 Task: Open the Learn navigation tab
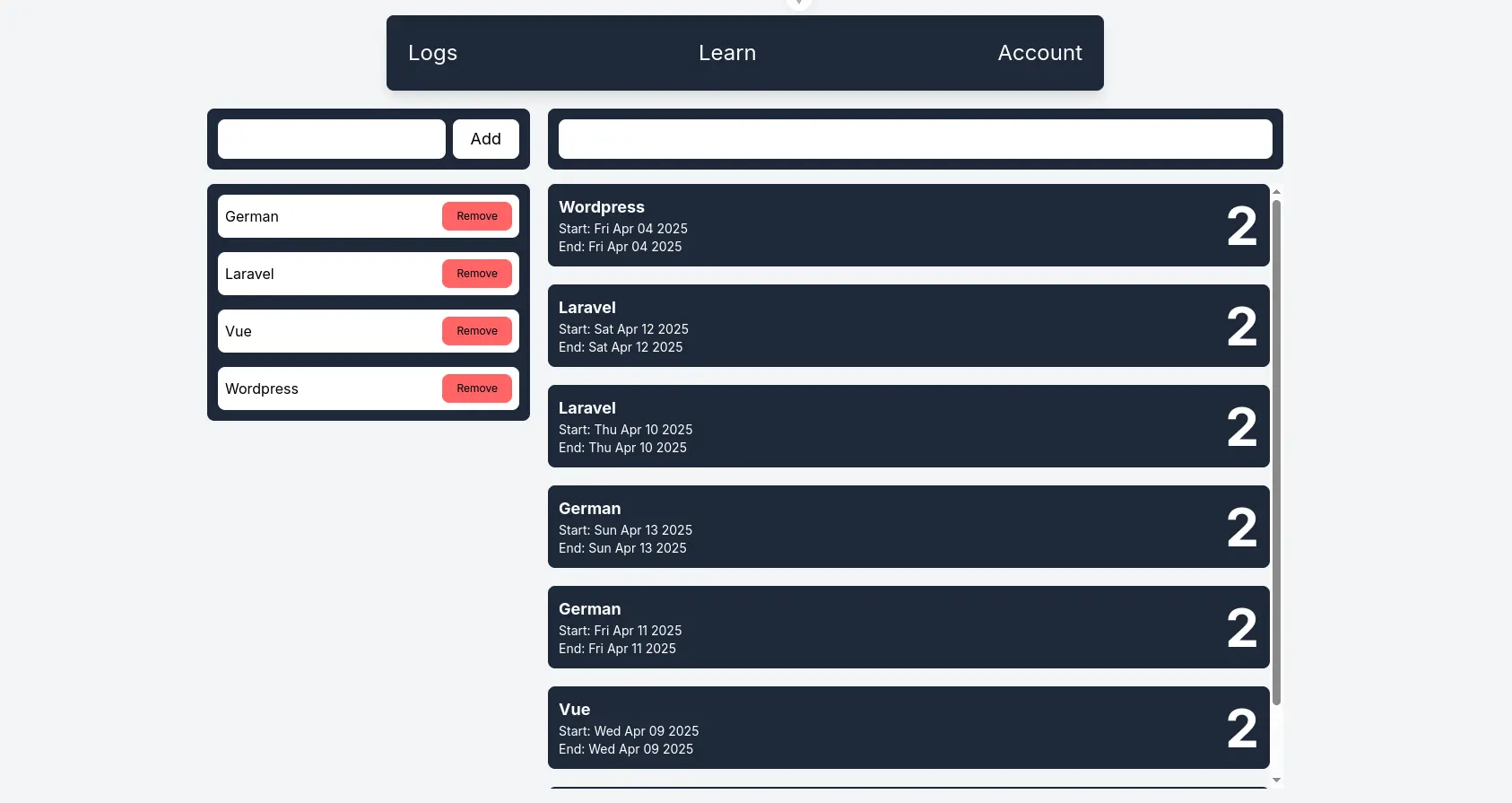tap(727, 53)
